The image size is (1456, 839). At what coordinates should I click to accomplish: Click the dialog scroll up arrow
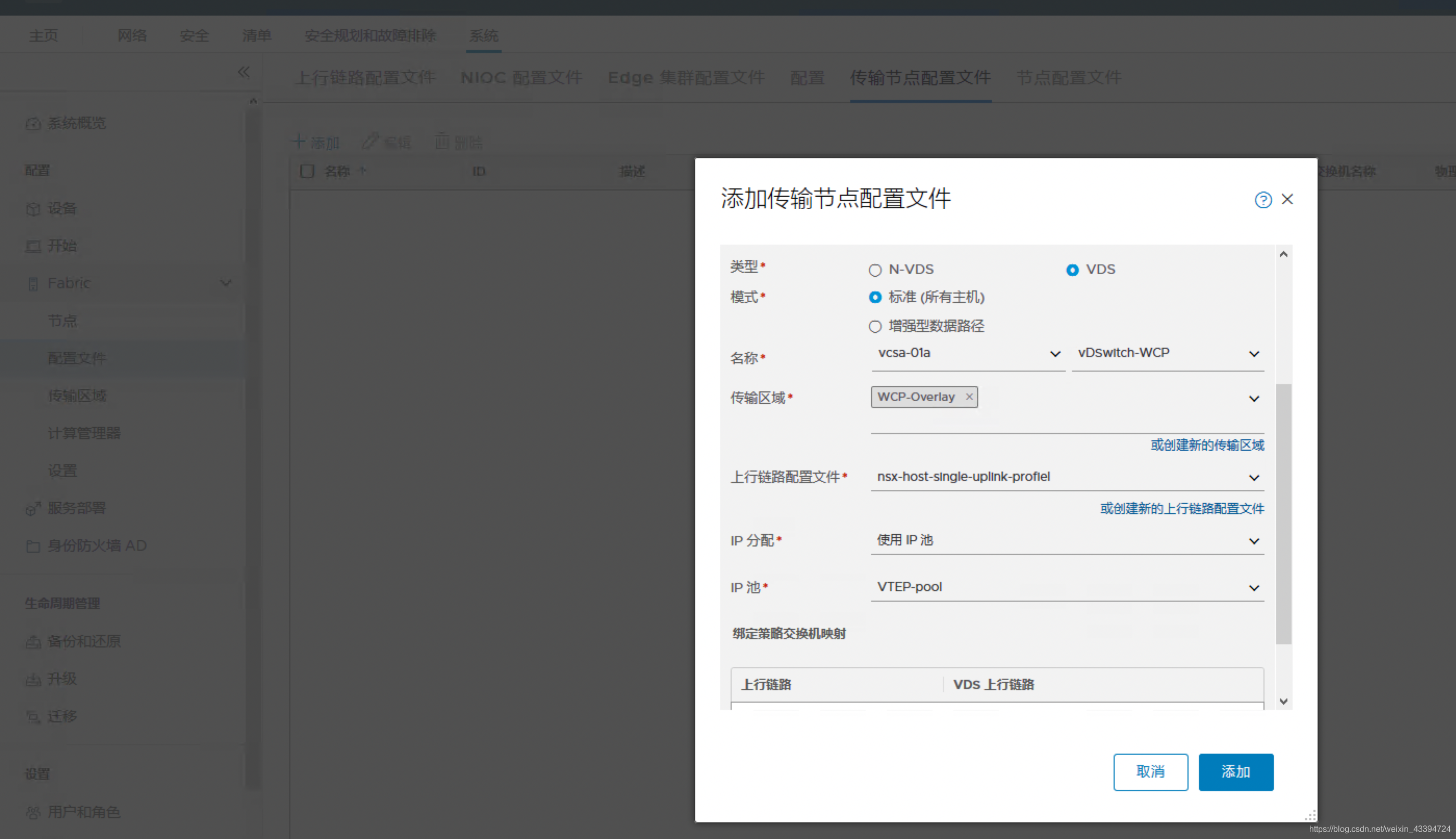click(x=1283, y=254)
